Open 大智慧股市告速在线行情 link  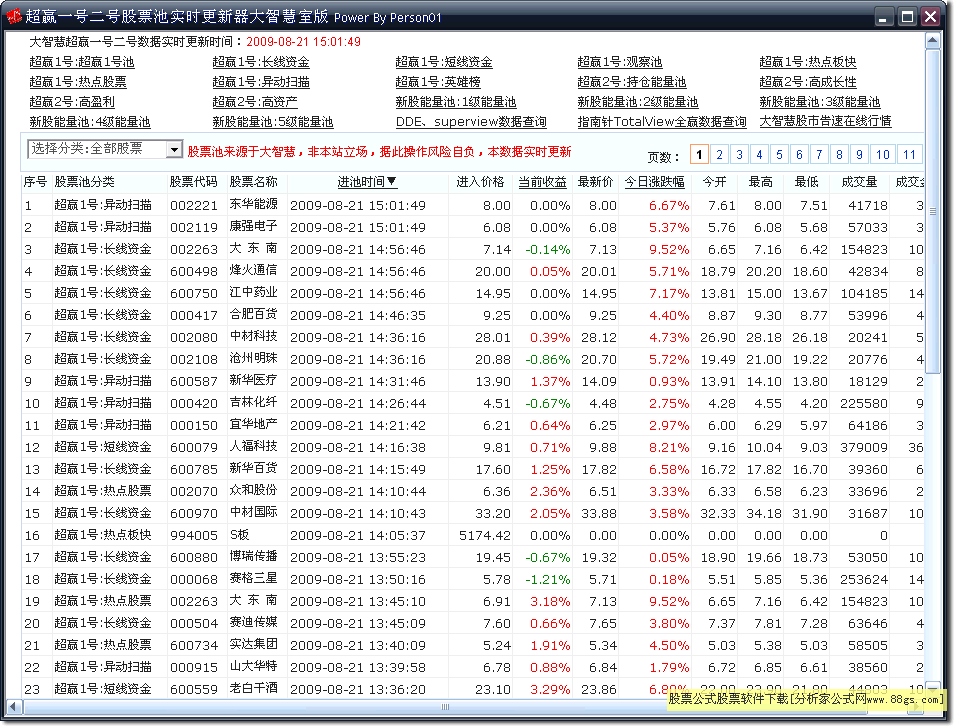(825, 121)
